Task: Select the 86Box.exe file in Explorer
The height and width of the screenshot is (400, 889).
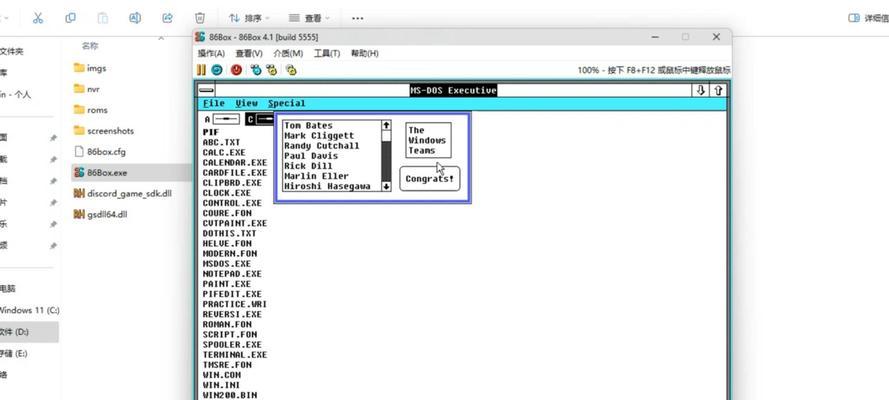Action: point(132,172)
